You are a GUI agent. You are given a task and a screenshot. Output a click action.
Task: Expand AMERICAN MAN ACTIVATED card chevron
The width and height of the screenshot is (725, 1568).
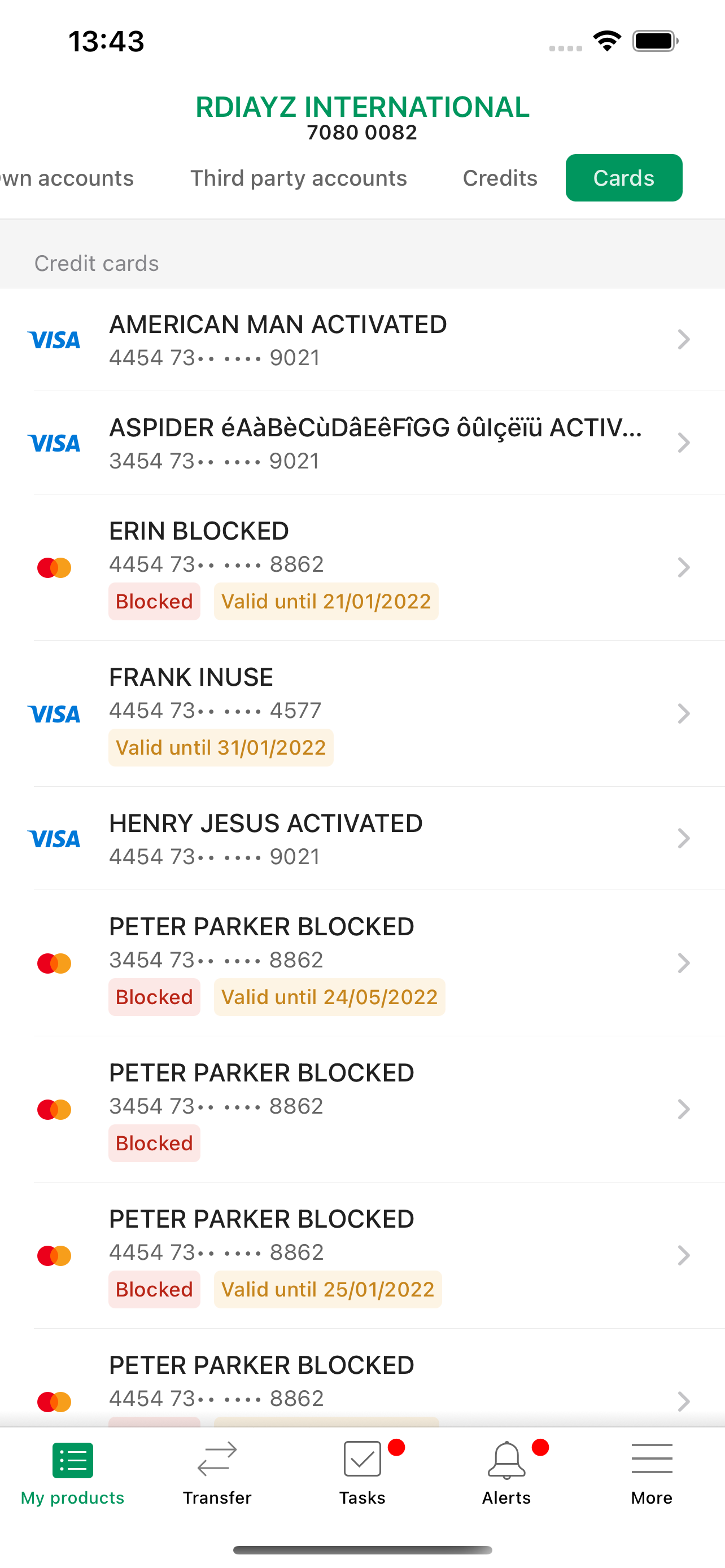pyautogui.click(x=684, y=340)
